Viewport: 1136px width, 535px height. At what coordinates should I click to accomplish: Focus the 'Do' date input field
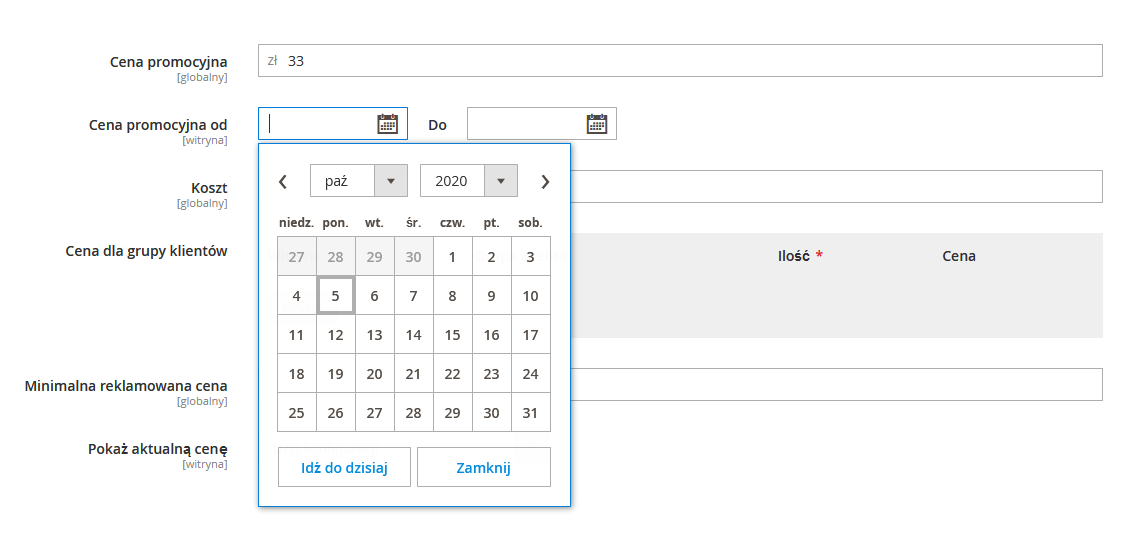[x=527, y=124]
